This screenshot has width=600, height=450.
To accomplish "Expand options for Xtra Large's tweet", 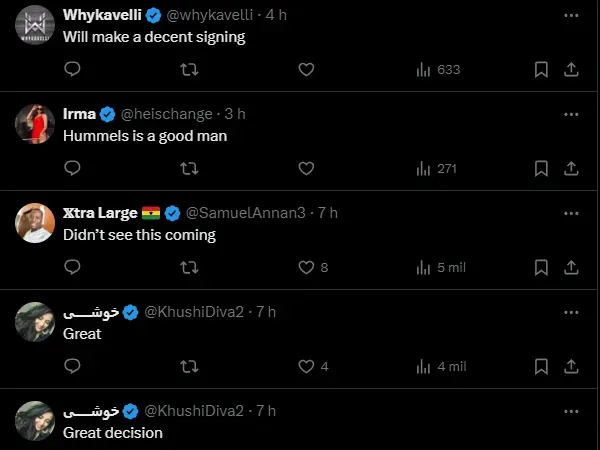I will tap(571, 213).
